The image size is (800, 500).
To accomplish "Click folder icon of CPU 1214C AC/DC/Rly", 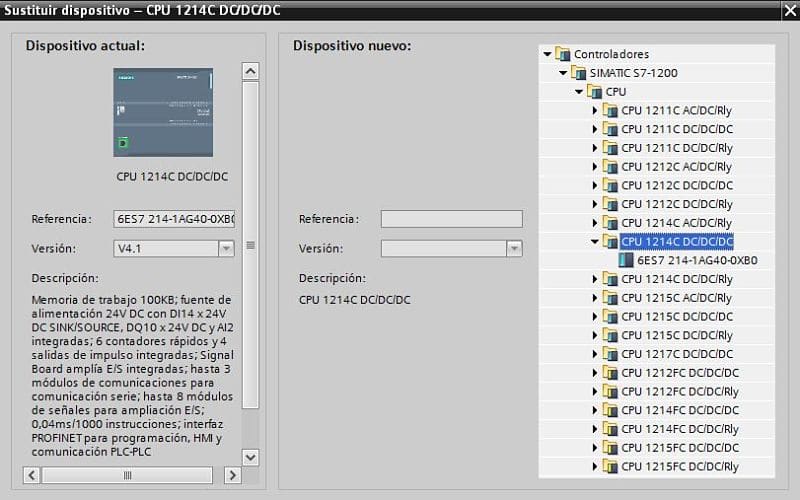I will (x=610, y=223).
